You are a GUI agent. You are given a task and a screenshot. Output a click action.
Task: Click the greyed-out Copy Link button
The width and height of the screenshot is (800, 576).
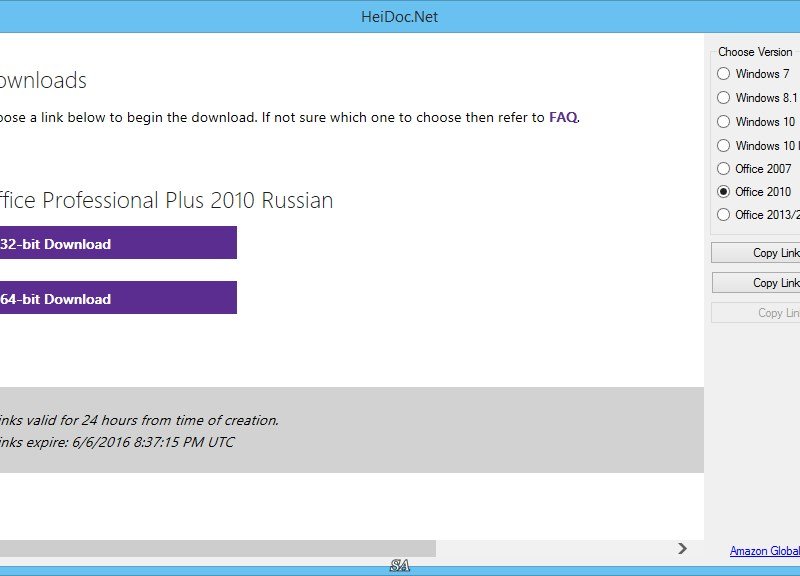pyautogui.click(x=756, y=313)
